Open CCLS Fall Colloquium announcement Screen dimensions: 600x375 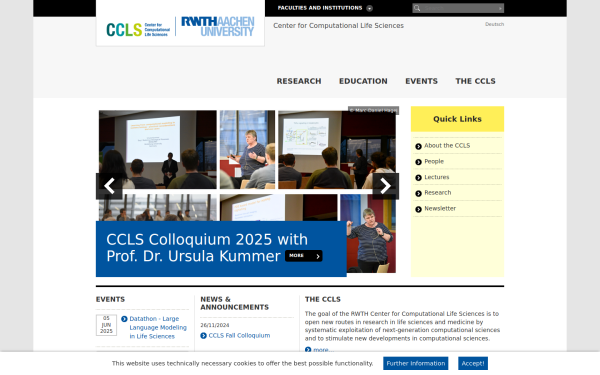pos(239,336)
